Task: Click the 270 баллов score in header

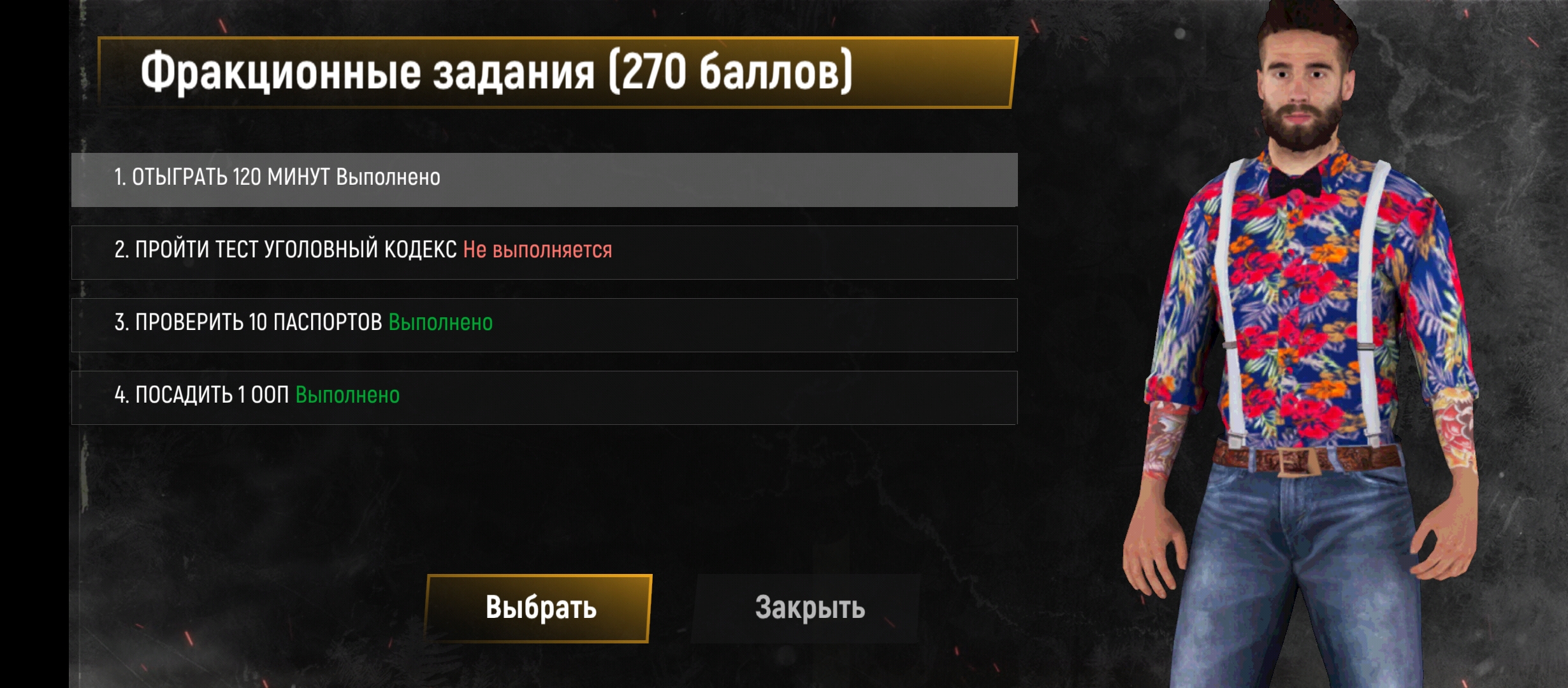Action: coord(730,72)
